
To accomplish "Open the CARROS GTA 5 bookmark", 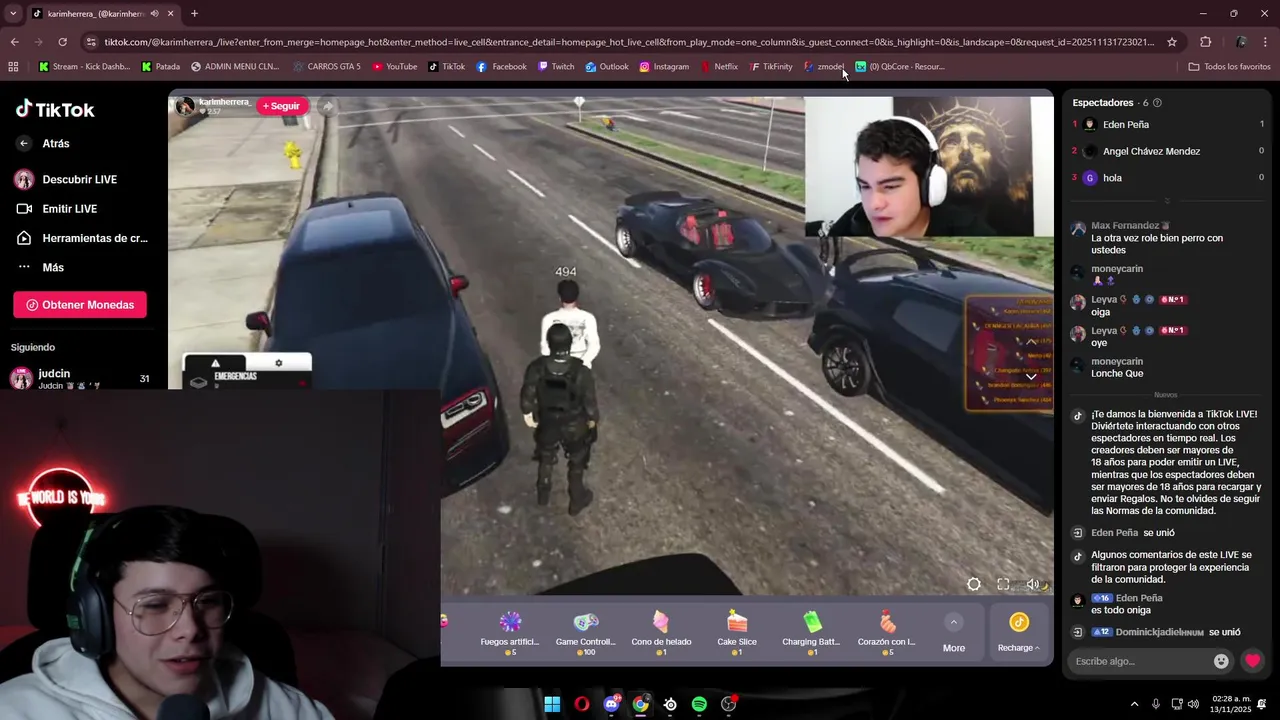I will pos(327,67).
